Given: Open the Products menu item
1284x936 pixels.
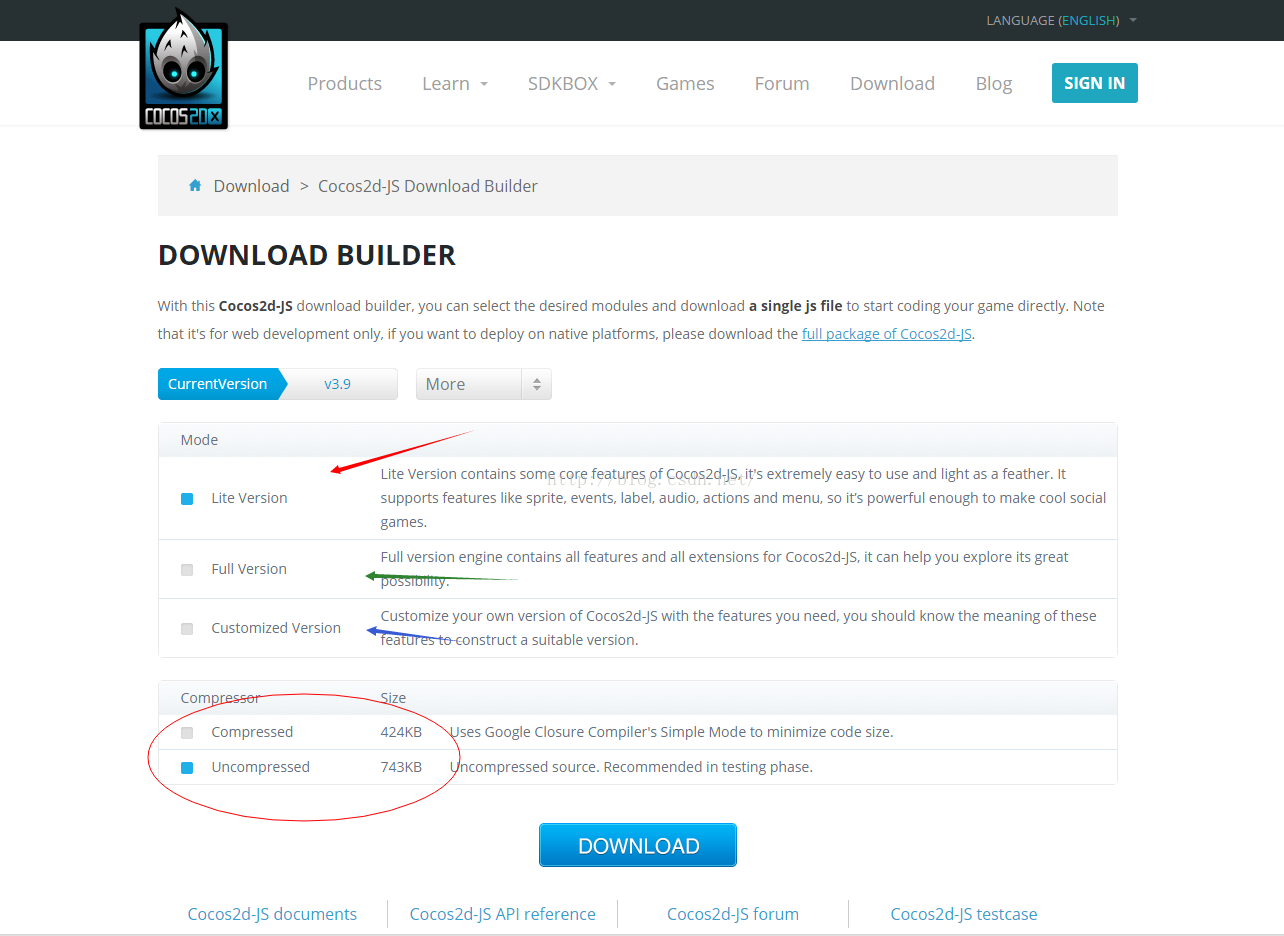Looking at the screenshot, I should click(345, 83).
